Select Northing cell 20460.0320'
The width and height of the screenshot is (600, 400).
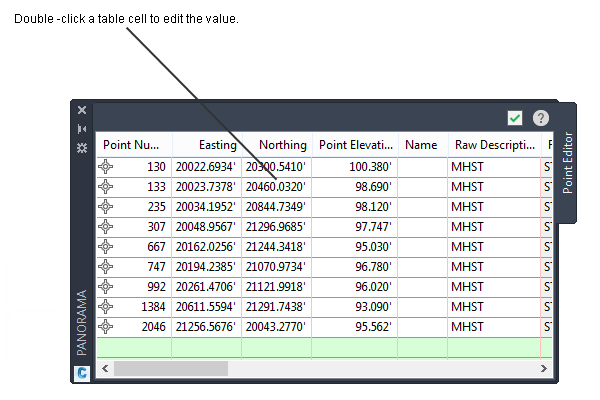[x=276, y=187]
